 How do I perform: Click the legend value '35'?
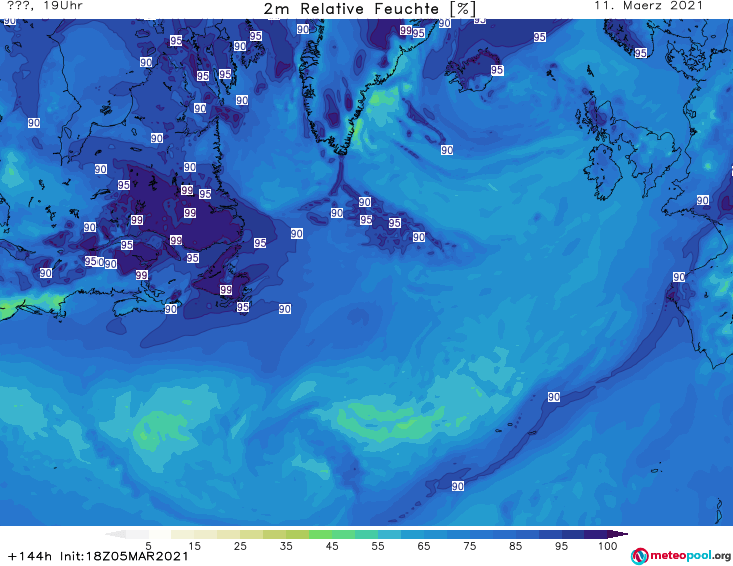pos(286,546)
